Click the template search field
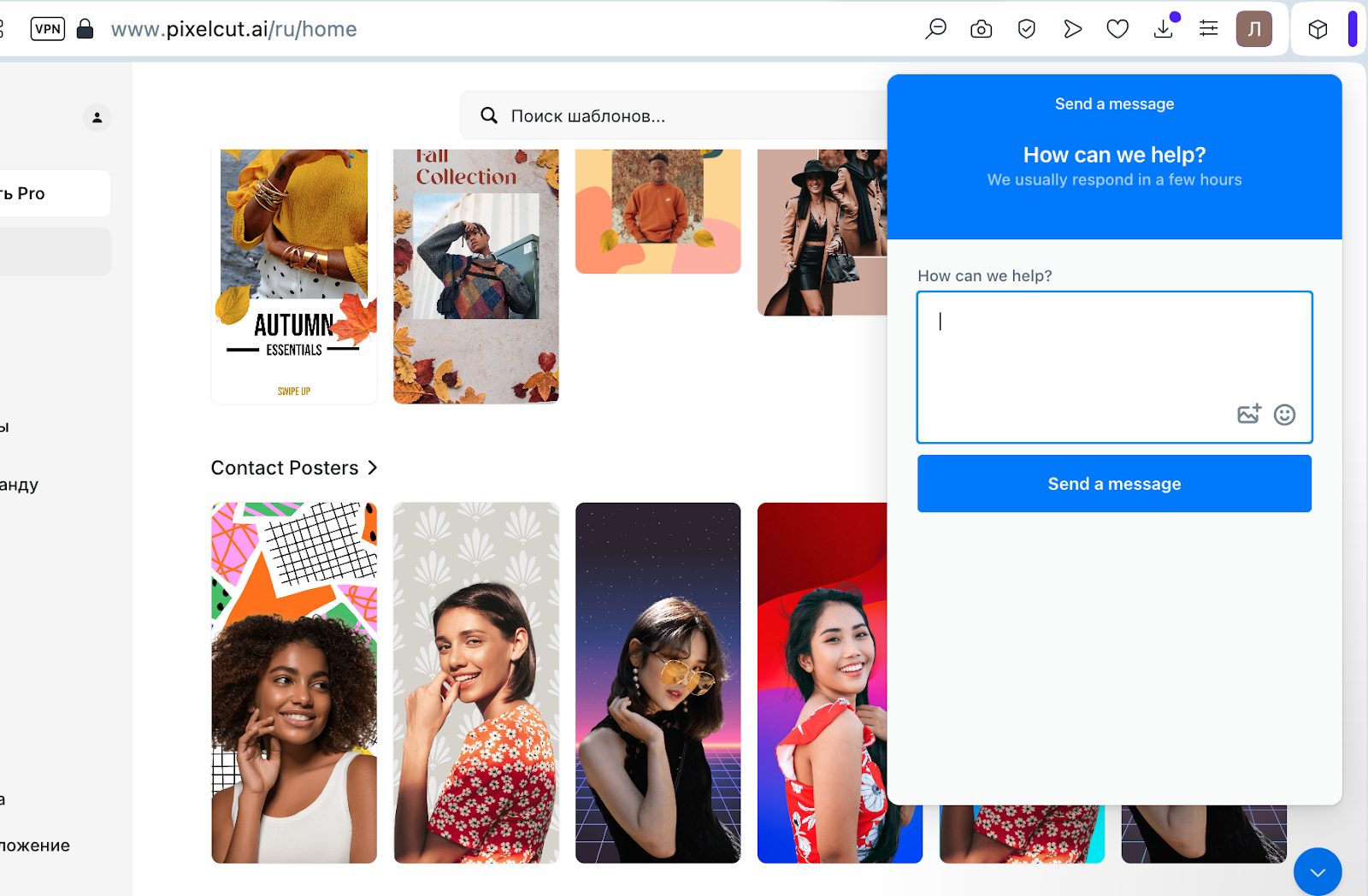 pyautogui.click(x=675, y=115)
